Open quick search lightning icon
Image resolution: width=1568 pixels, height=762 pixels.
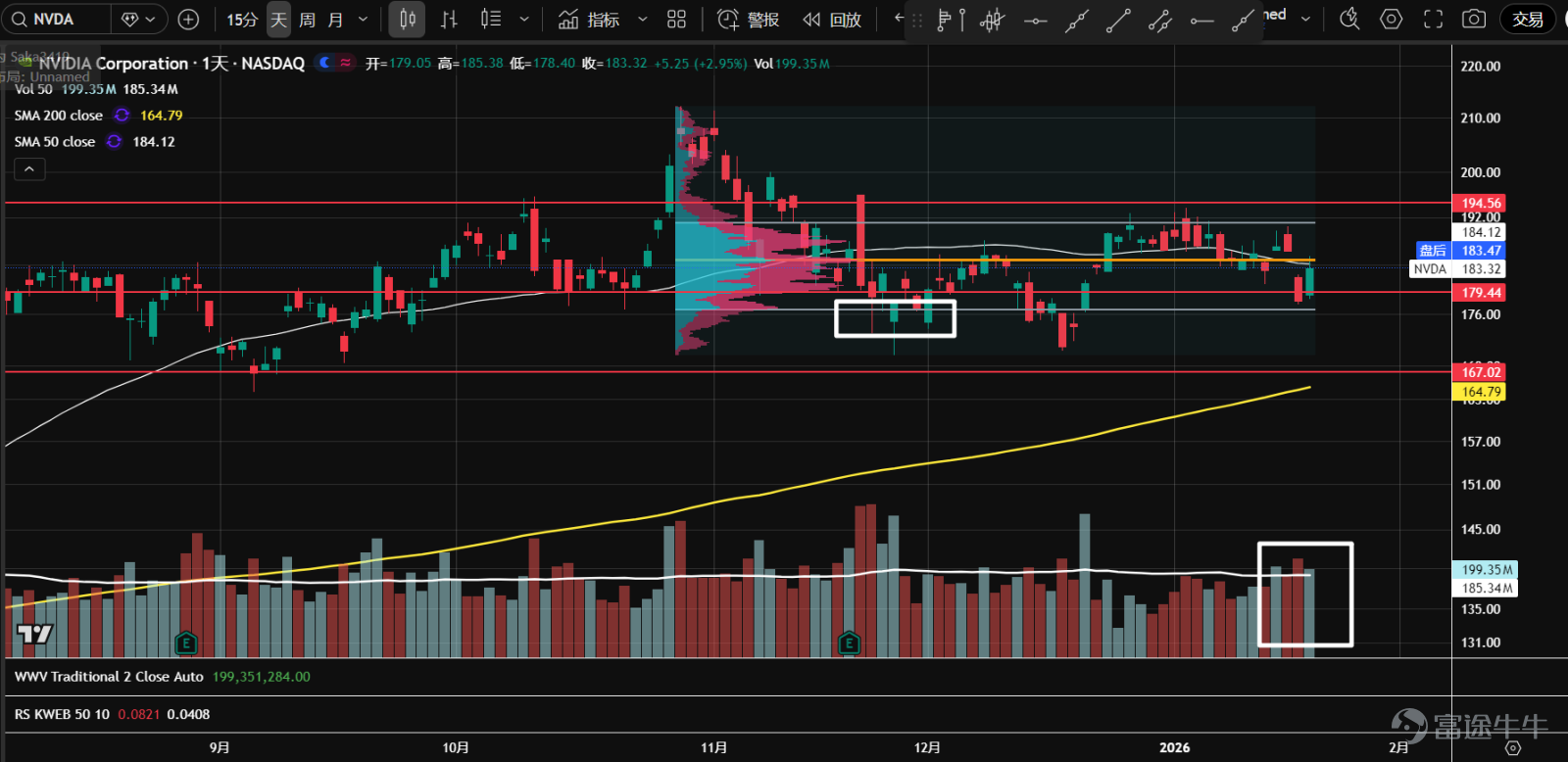[1349, 19]
